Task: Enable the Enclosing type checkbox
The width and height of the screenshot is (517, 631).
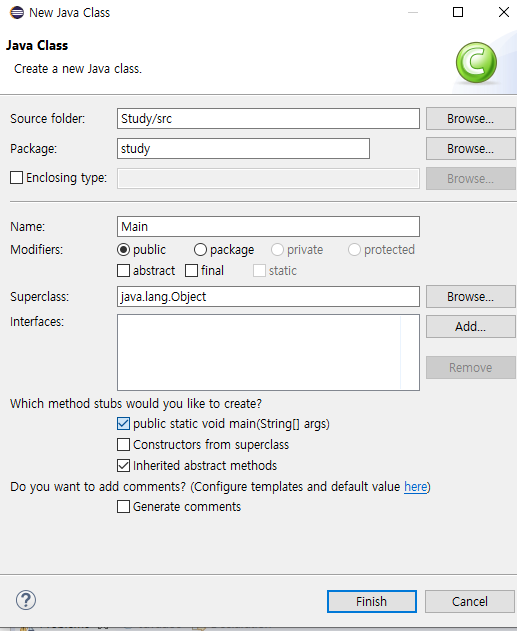Action: [x=16, y=177]
